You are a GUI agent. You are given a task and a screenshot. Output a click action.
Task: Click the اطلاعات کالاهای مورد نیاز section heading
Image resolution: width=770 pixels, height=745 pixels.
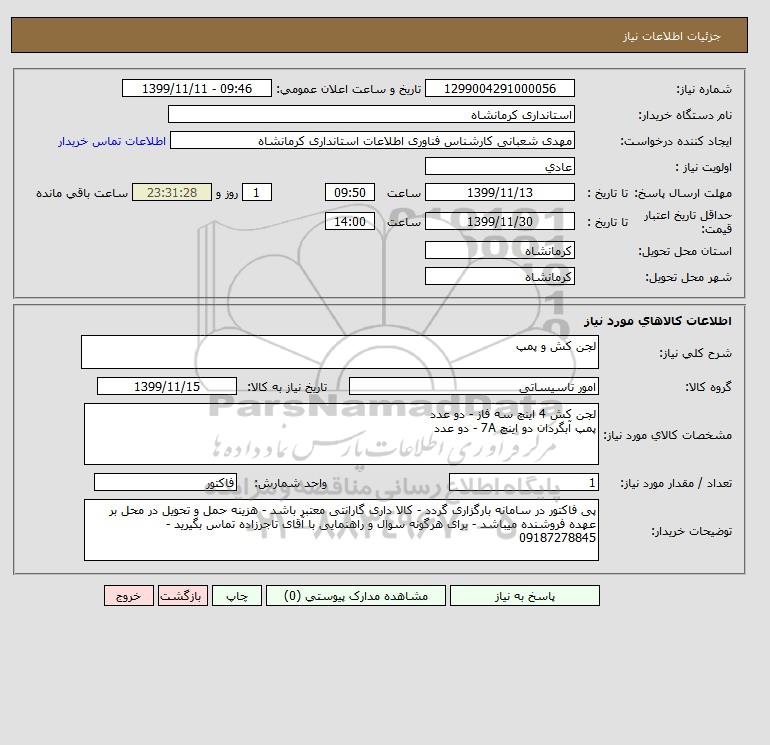click(658, 321)
